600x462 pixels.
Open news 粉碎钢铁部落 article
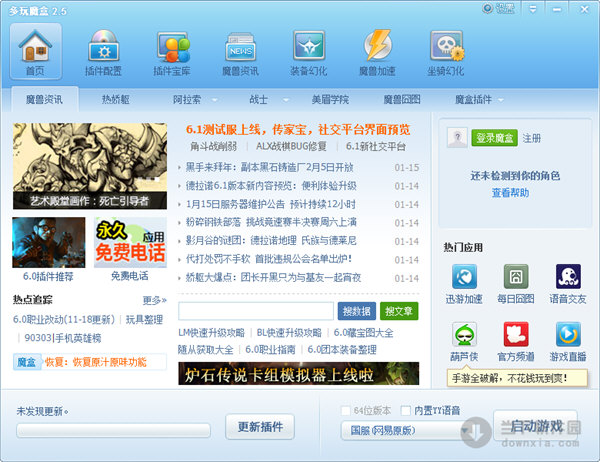point(271,222)
